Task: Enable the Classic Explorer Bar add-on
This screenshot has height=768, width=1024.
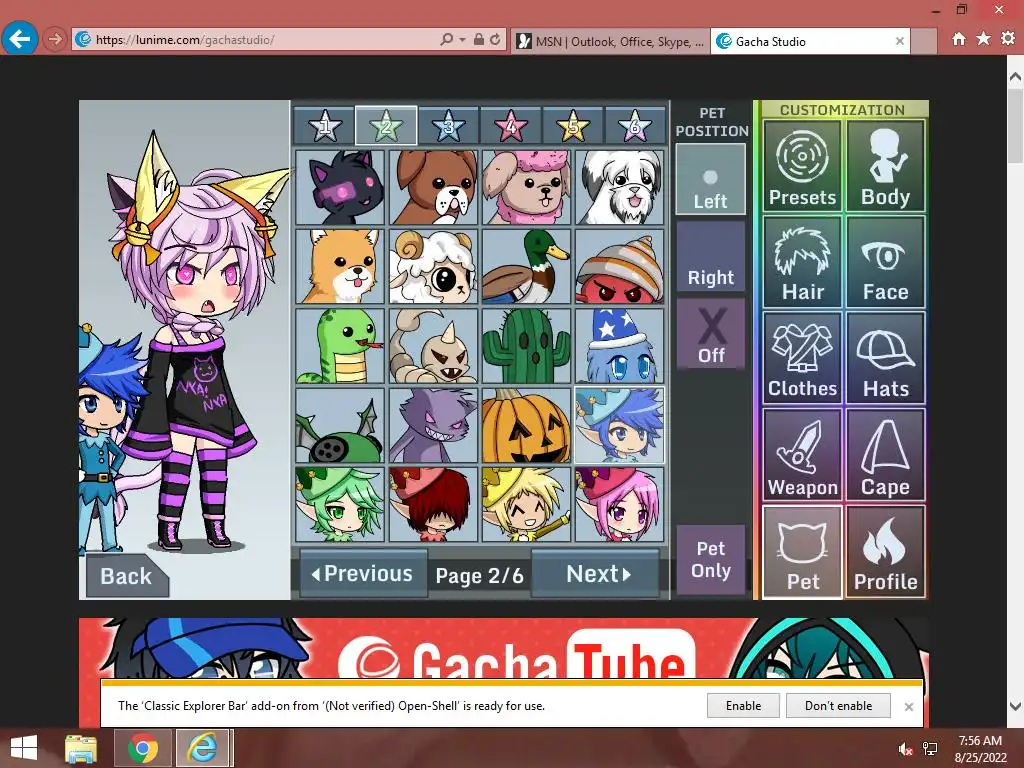Action: click(x=743, y=706)
